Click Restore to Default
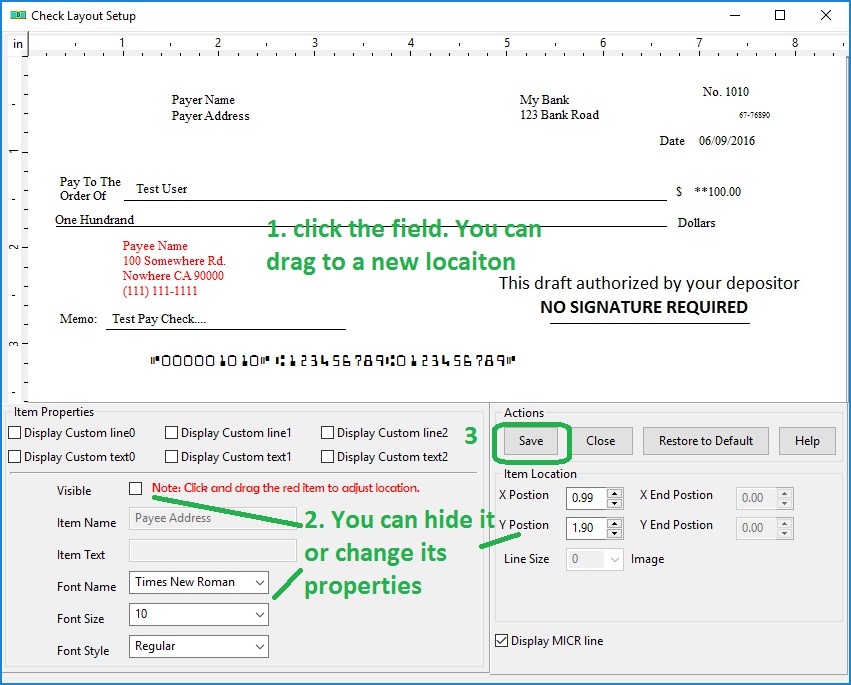The height and width of the screenshot is (685, 851). (x=705, y=441)
